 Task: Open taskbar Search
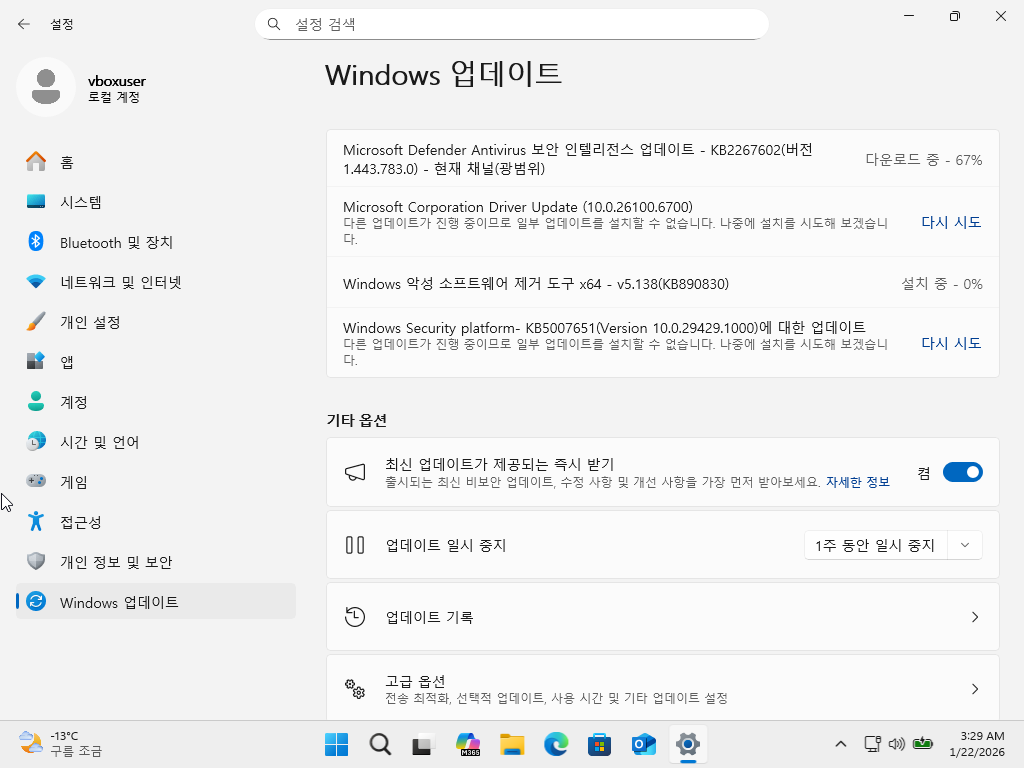[x=380, y=744]
